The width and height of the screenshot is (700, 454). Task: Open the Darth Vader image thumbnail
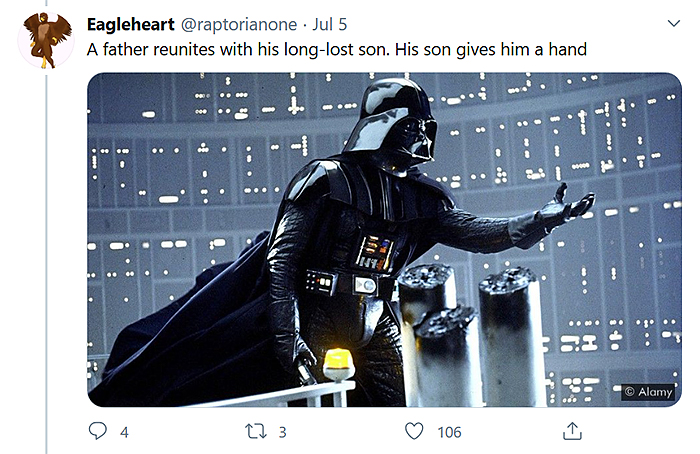pyautogui.click(x=384, y=240)
